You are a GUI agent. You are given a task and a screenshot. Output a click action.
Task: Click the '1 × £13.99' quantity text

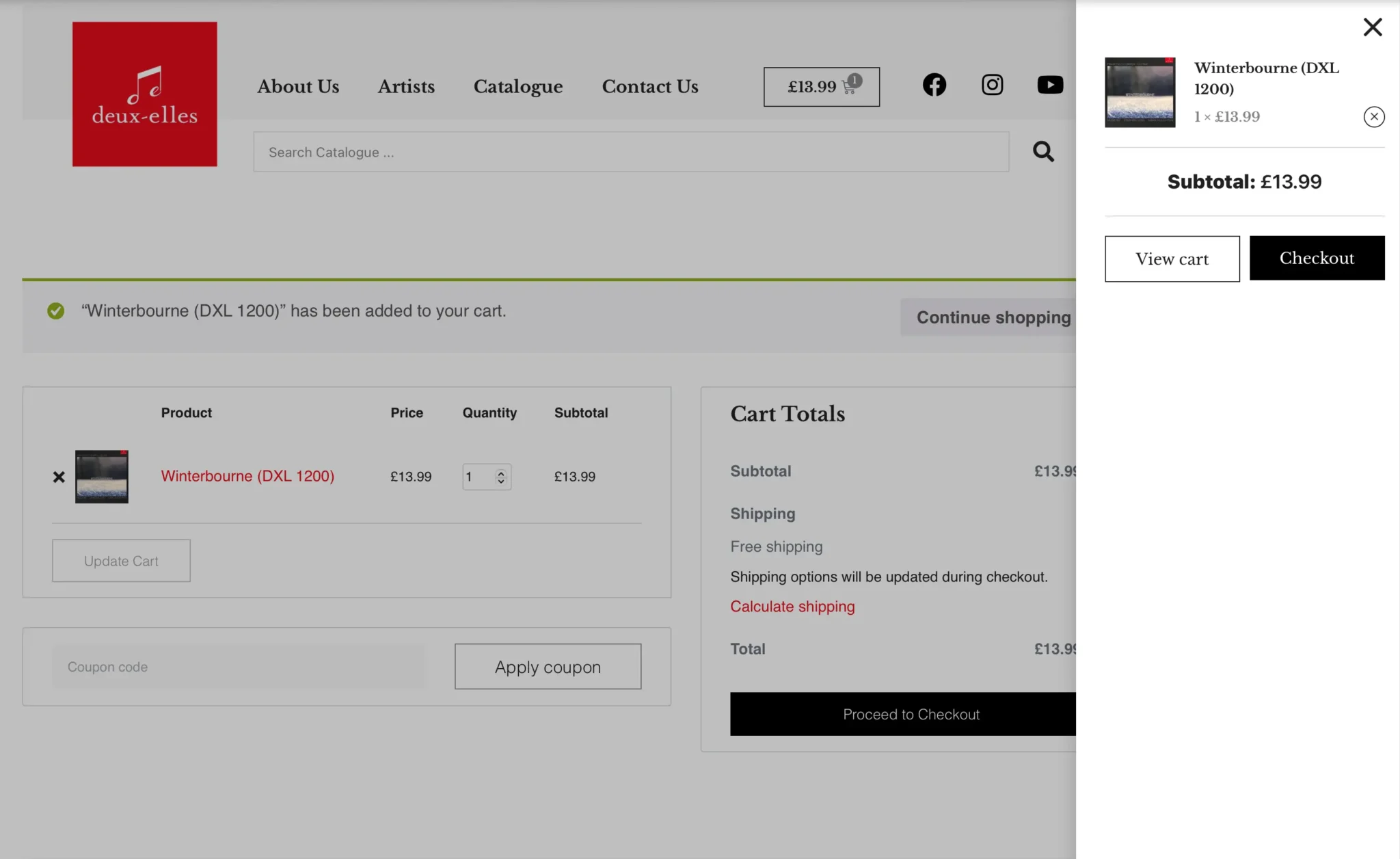[x=1227, y=117]
